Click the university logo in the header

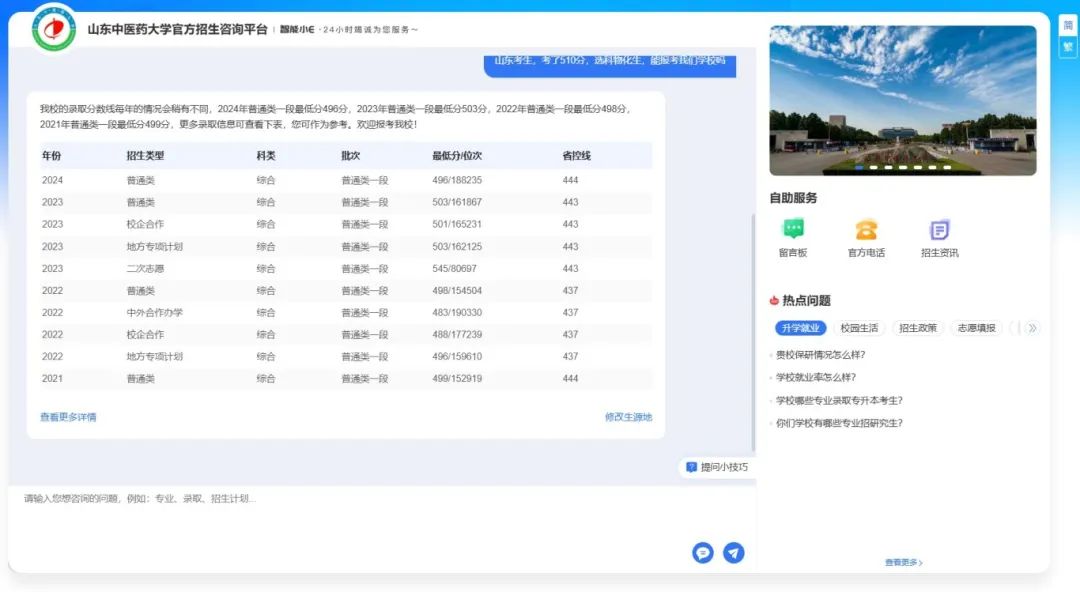54,28
